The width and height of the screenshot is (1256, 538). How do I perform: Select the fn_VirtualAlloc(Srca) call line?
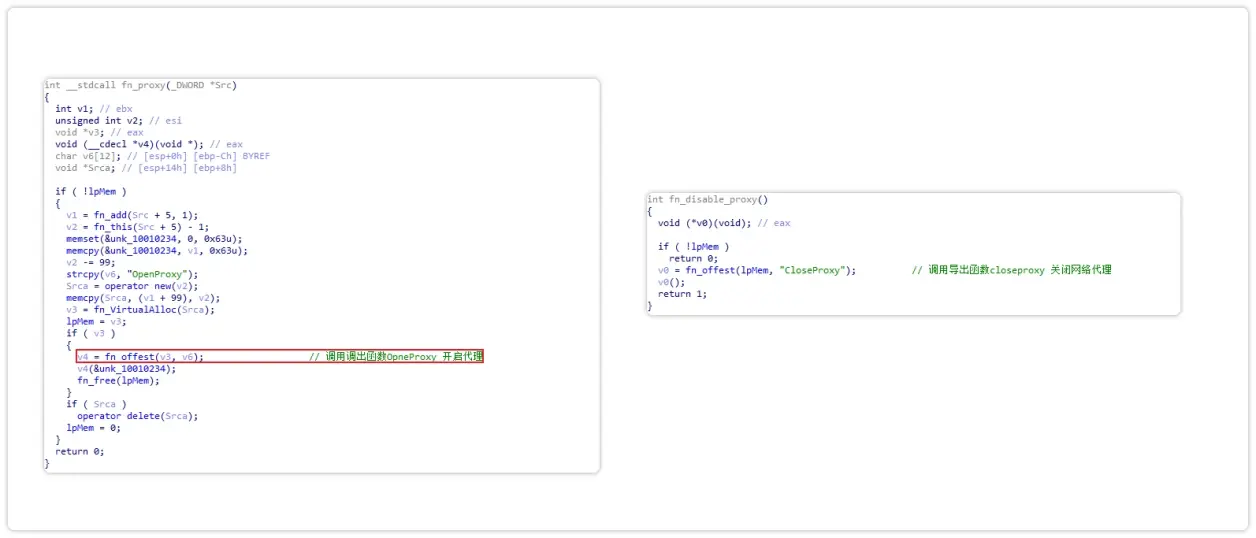(x=140, y=310)
